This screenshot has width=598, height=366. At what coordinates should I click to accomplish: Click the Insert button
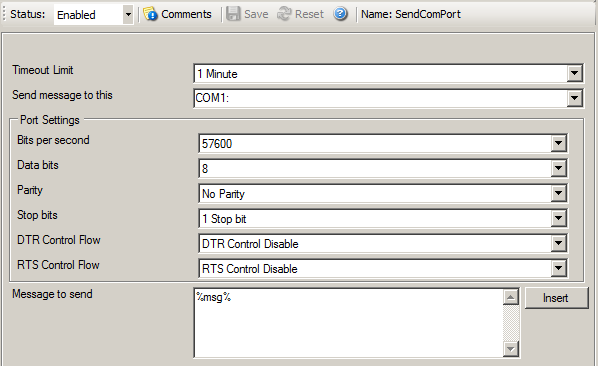(556, 298)
